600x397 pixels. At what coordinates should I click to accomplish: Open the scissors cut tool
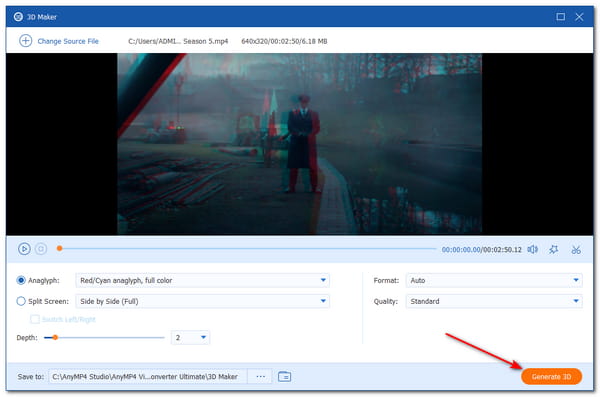click(576, 250)
